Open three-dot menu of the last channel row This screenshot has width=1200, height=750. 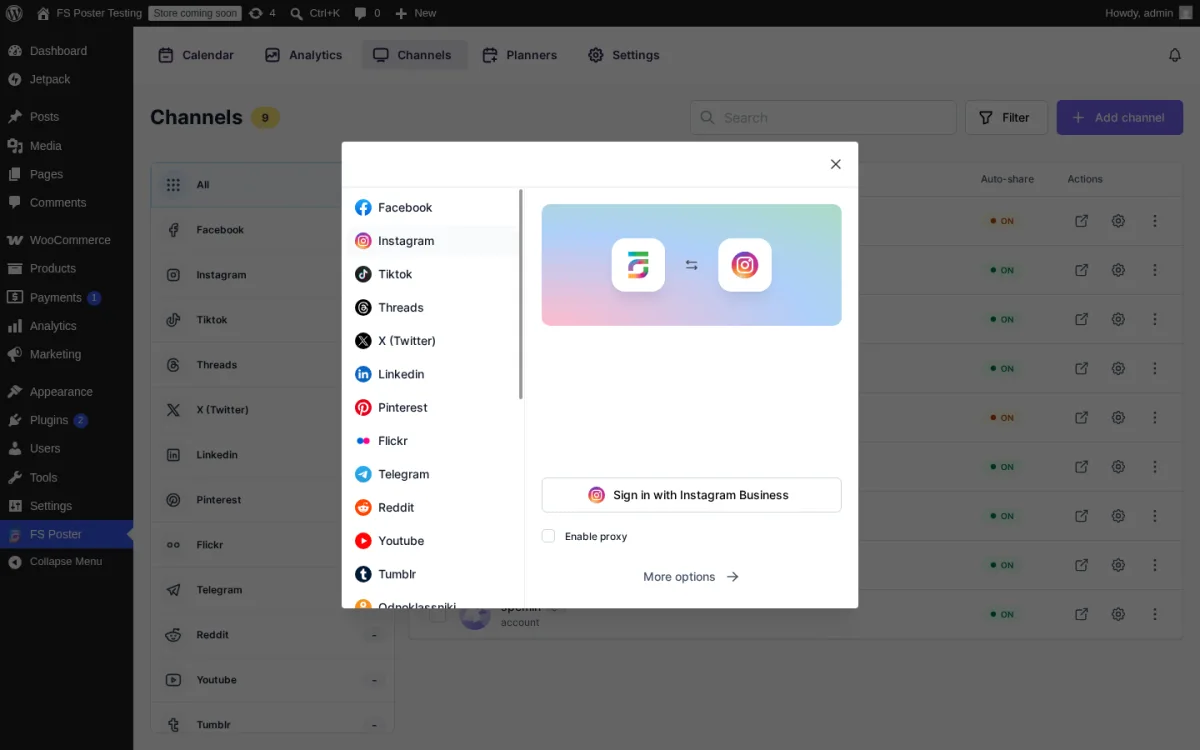point(1155,614)
